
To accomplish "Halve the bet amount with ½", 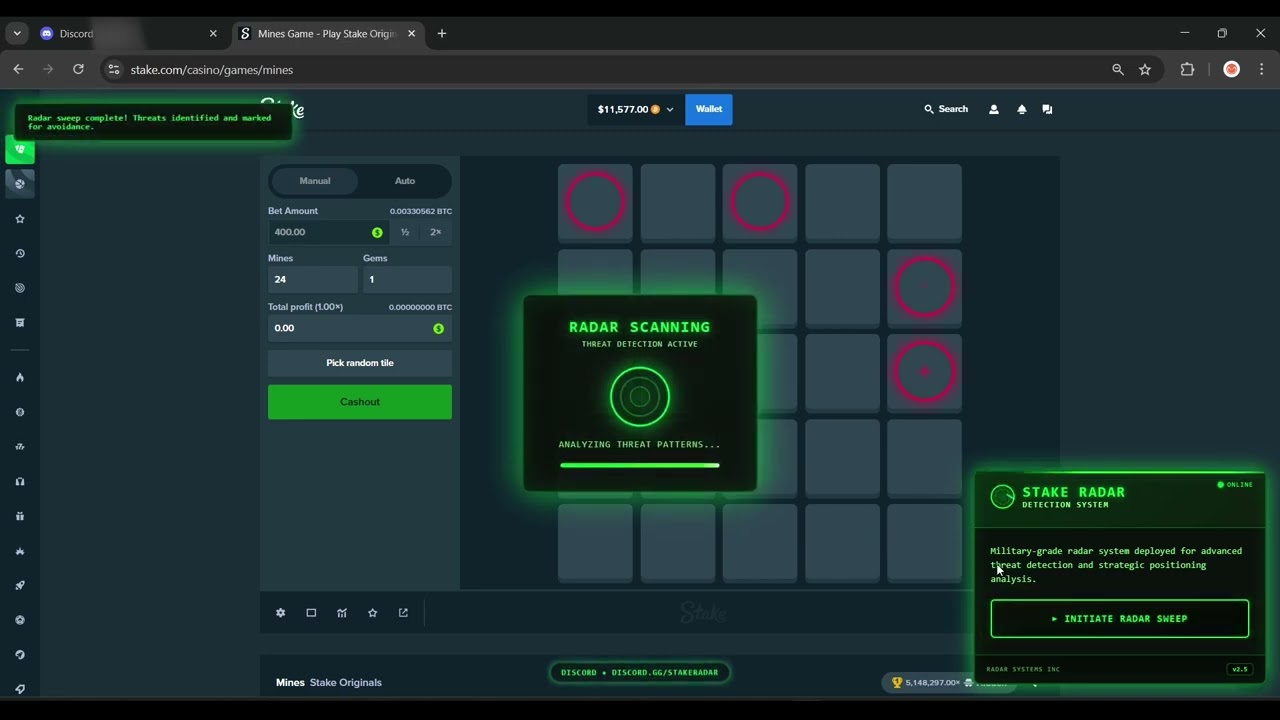I will (x=405, y=232).
